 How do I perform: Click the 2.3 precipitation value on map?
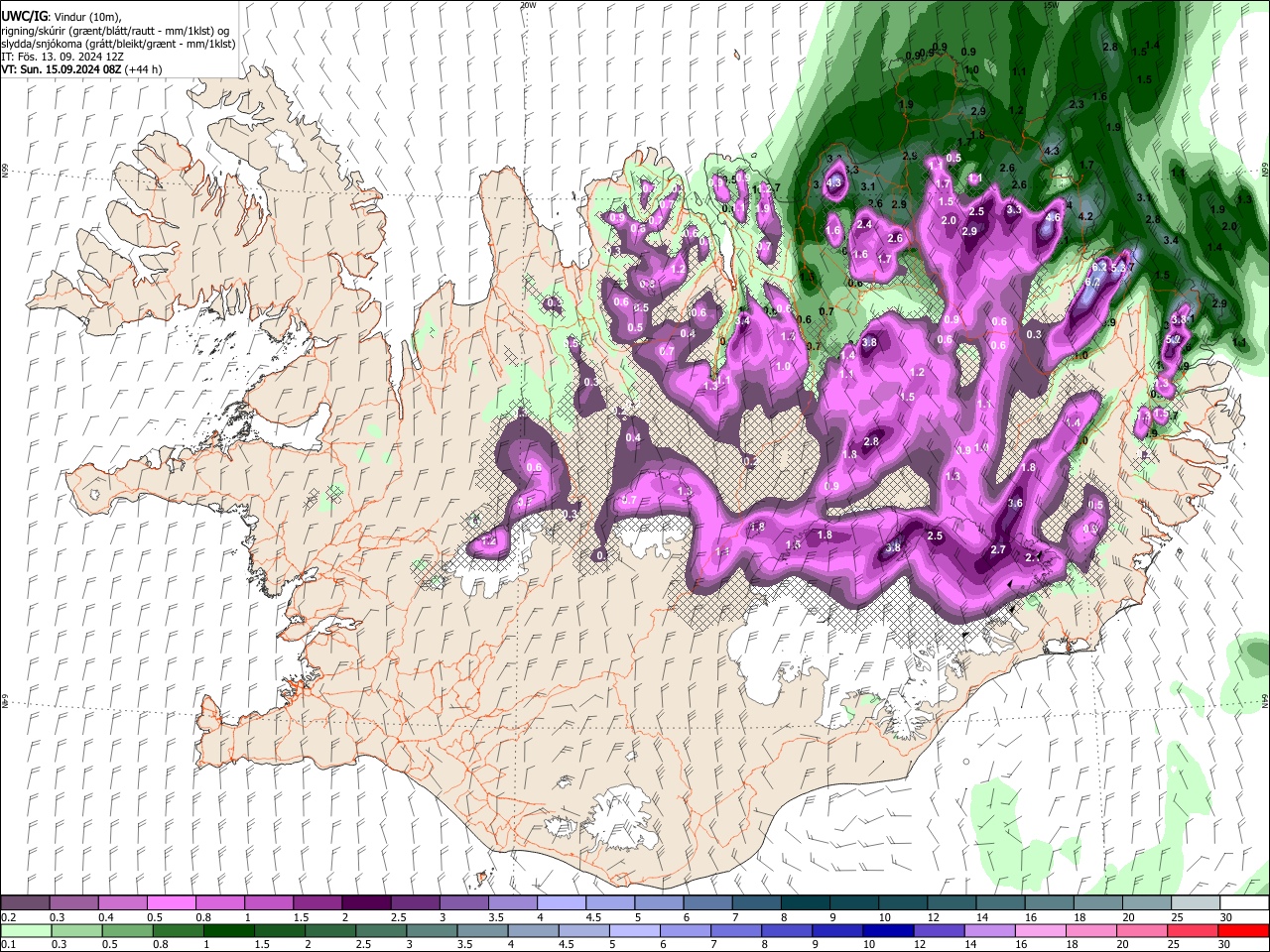(1077, 104)
